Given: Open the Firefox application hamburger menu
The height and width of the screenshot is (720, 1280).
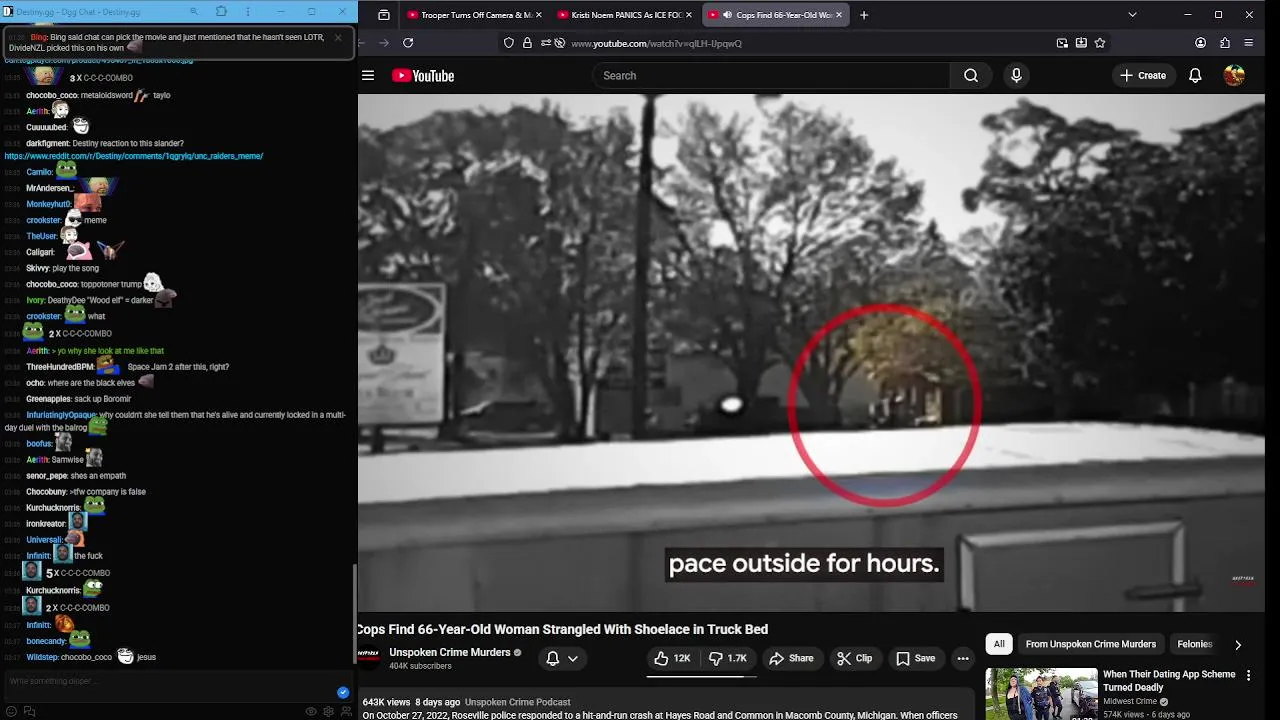Looking at the screenshot, I should (x=1249, y=43).
